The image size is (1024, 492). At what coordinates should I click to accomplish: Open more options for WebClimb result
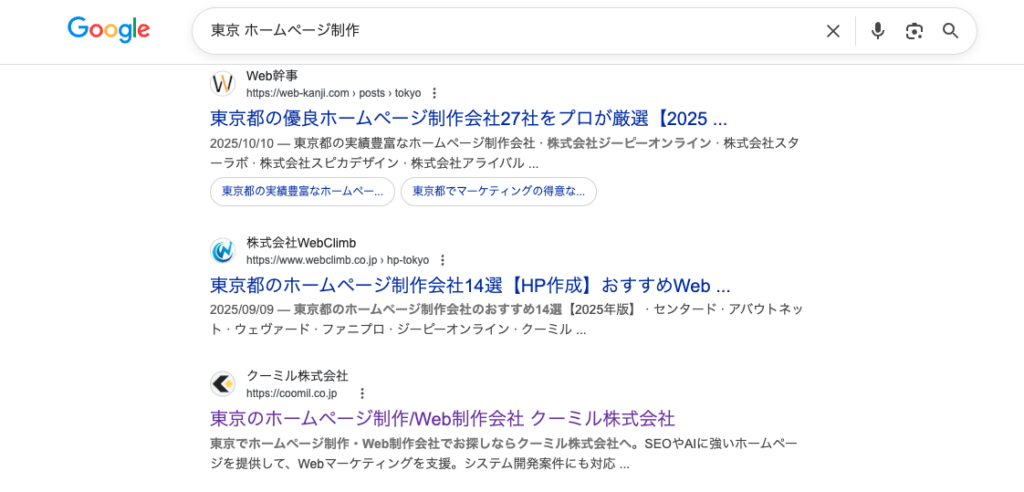(442, 260)
